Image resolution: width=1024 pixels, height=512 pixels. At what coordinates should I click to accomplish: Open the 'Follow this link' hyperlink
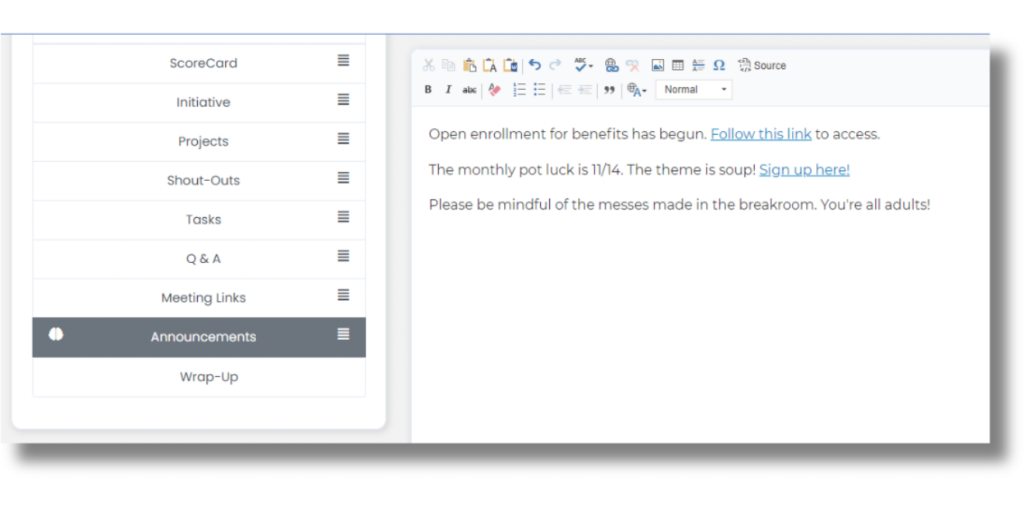(760, 134)
